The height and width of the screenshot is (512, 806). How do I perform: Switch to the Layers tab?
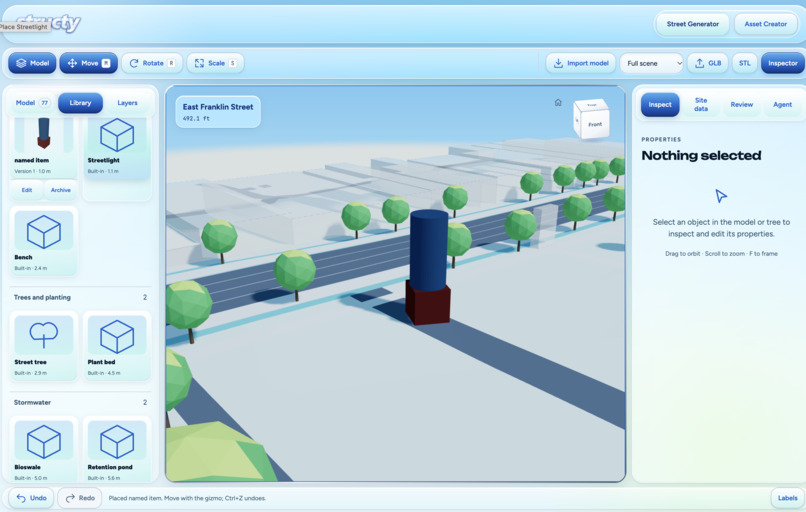tap(127, 103)
